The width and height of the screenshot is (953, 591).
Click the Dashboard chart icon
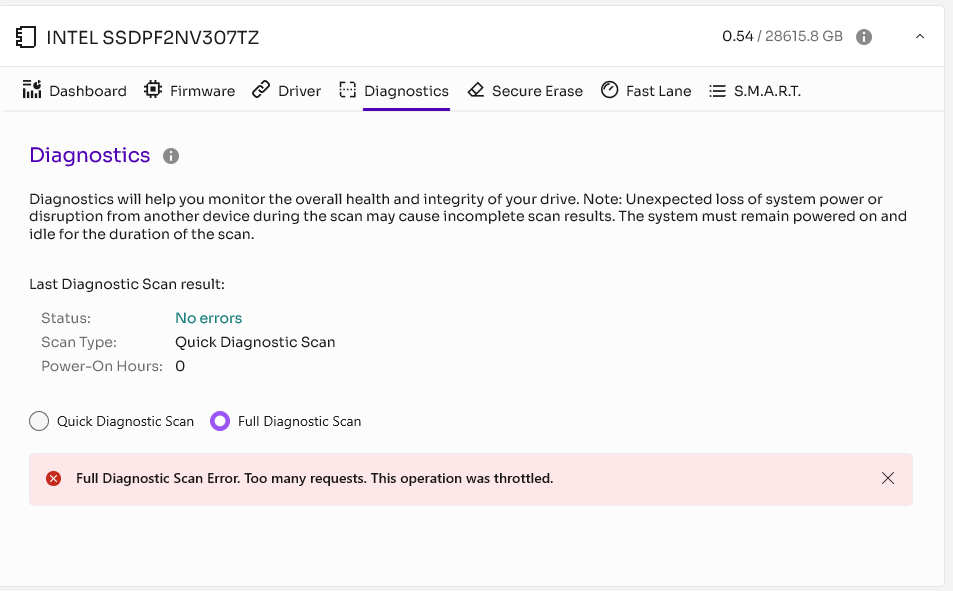tap(32, 89)
